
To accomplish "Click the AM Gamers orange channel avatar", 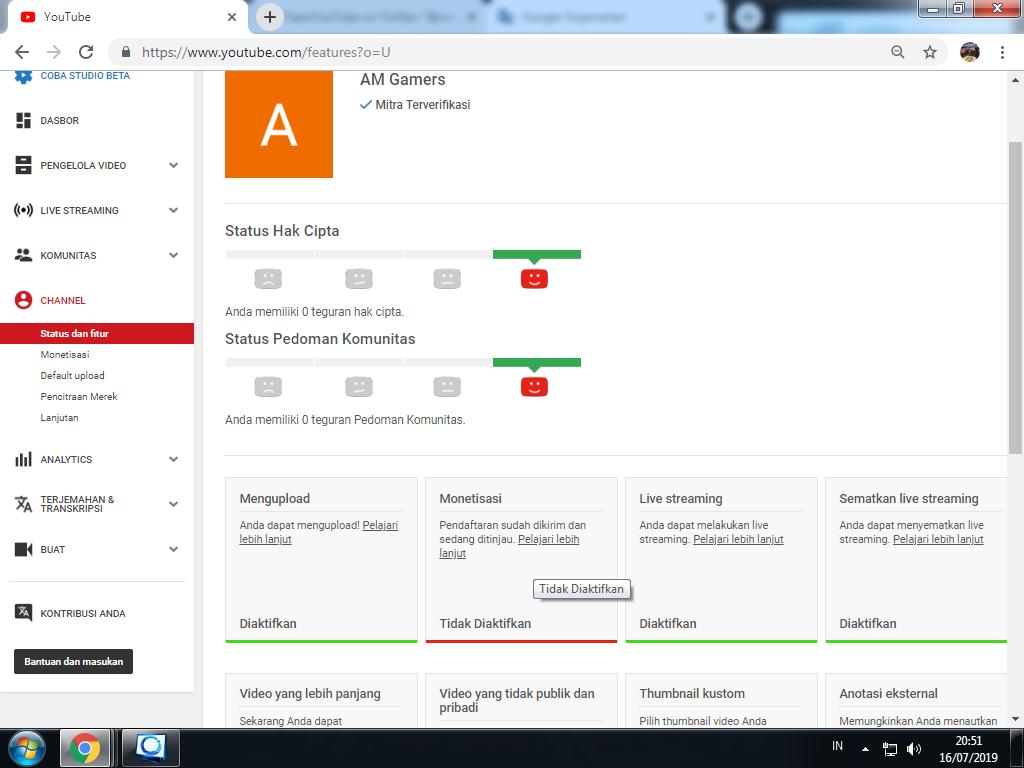I will pyautogui.click(x=279, y=124).
